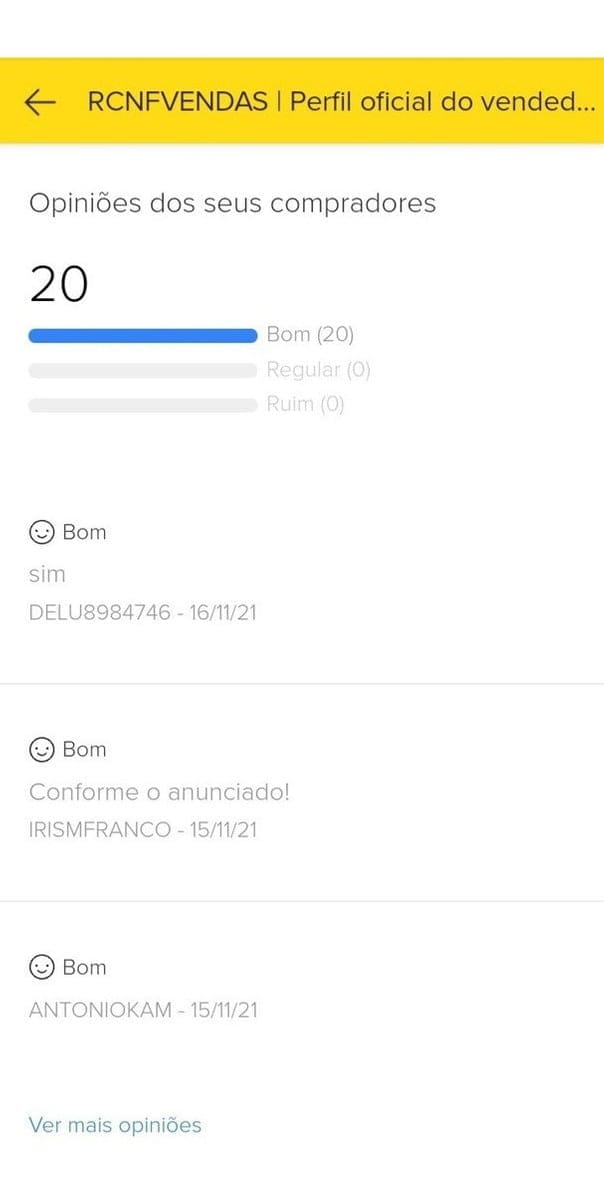604x1200 pixels.
Task: Select the Regular (0) label
Action: (318, 370)
